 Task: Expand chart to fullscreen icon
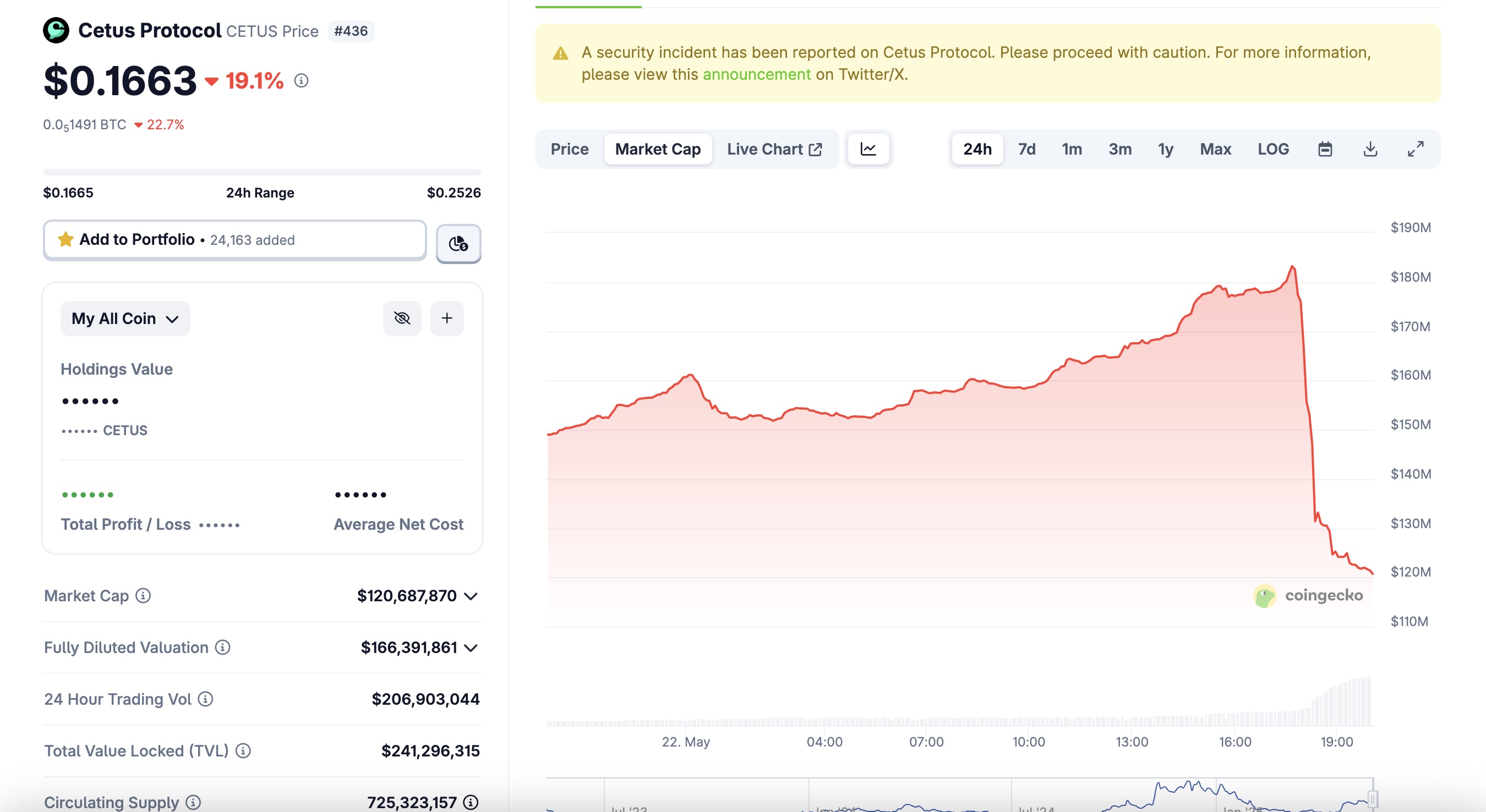pos(1415,149)
